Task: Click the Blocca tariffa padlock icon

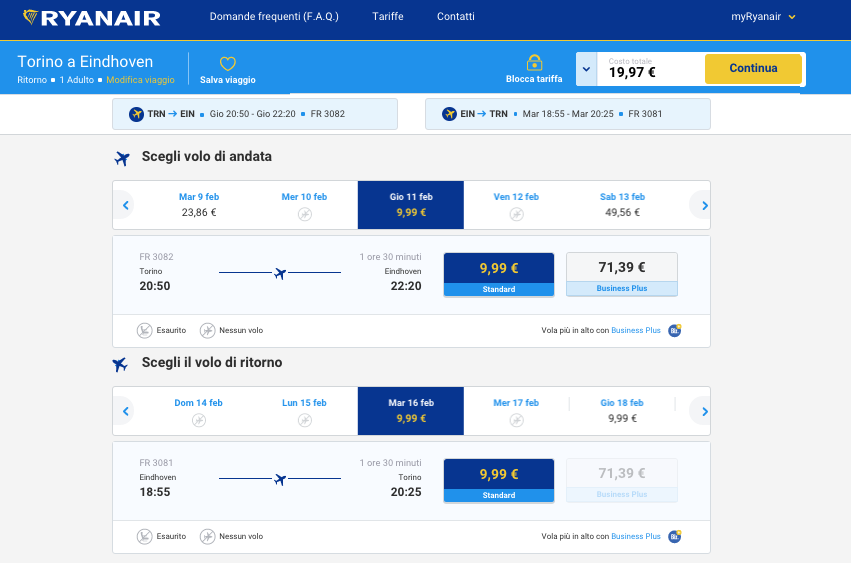Action: (x=534, y=62)
